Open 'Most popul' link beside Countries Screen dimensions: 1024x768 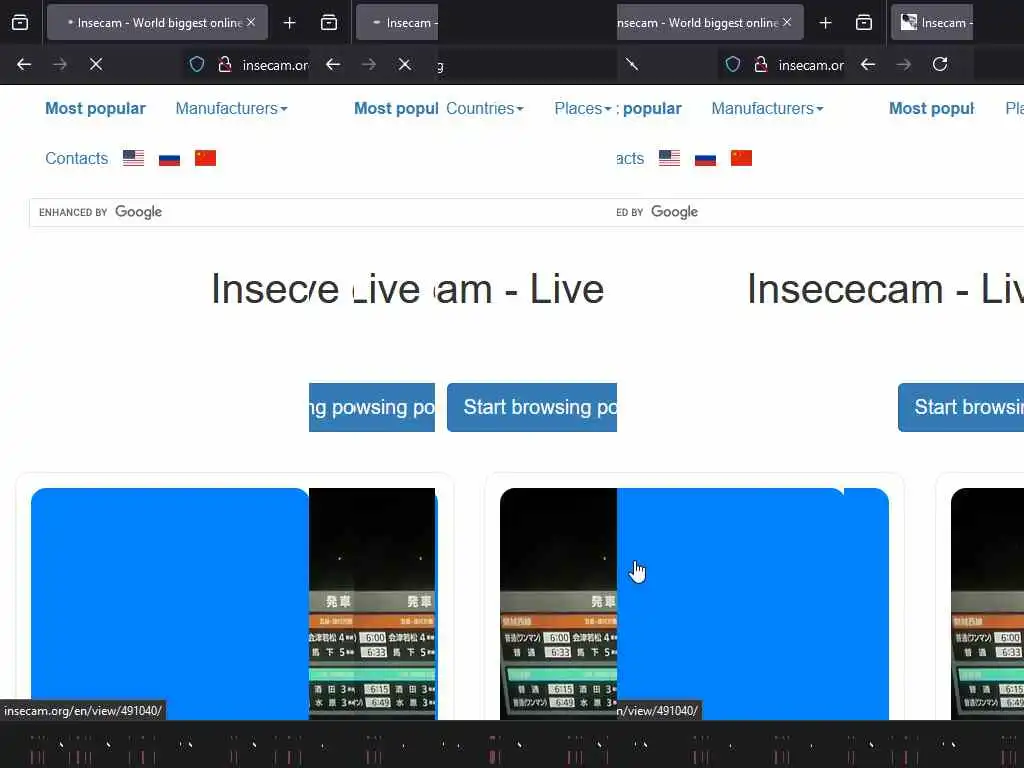click(x=396, y=108)
